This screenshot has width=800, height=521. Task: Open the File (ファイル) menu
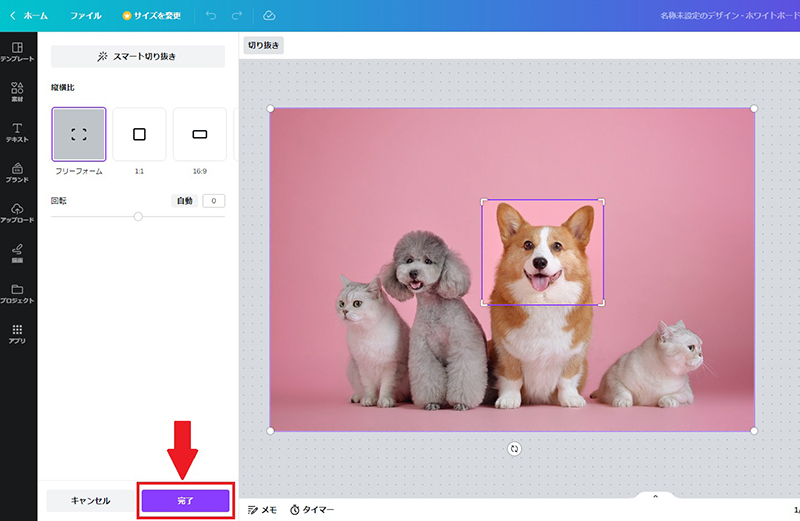(86, 16)
